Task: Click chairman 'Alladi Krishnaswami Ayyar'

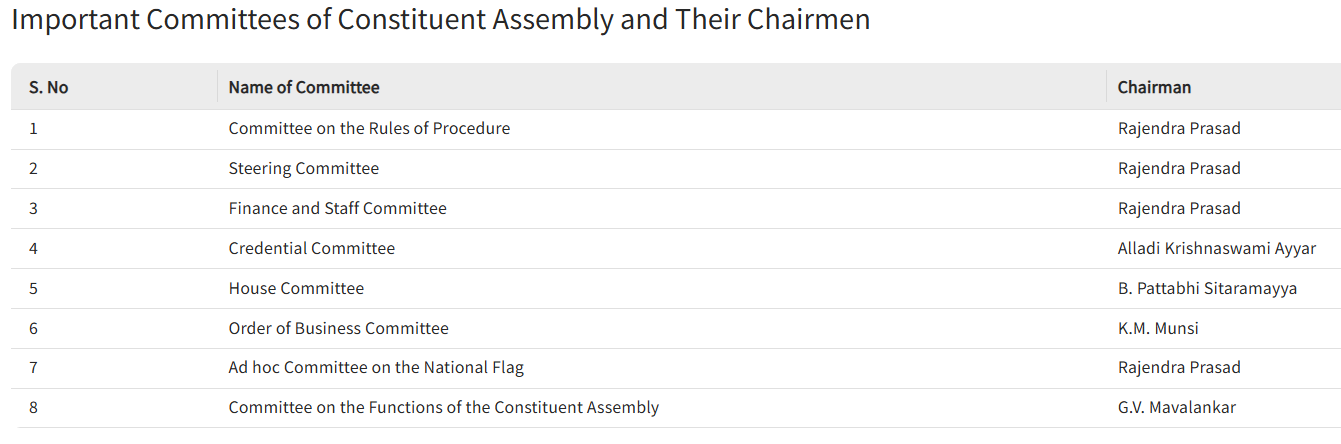Action: pyautogui.click(x=1217, y=248)
